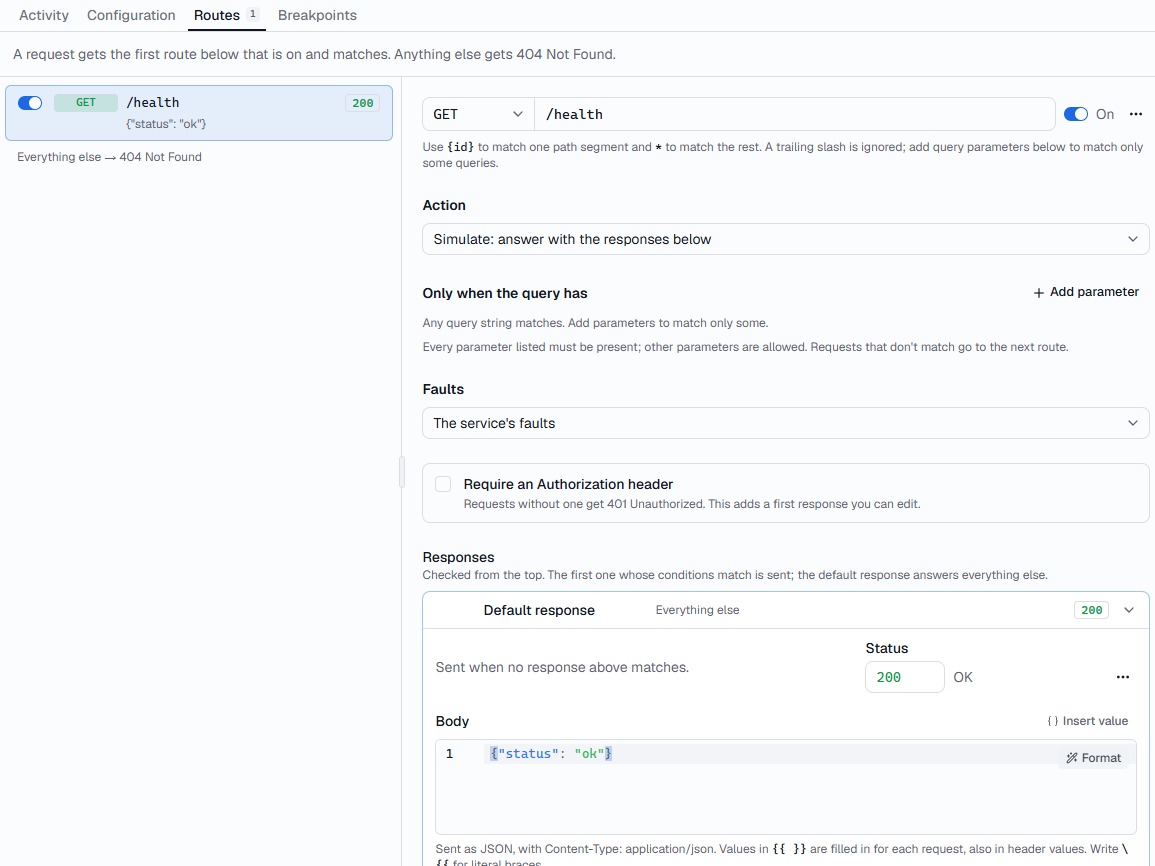Click the panel divider handle
This screenshot has width=1155, height=866.
coord(401,471)
